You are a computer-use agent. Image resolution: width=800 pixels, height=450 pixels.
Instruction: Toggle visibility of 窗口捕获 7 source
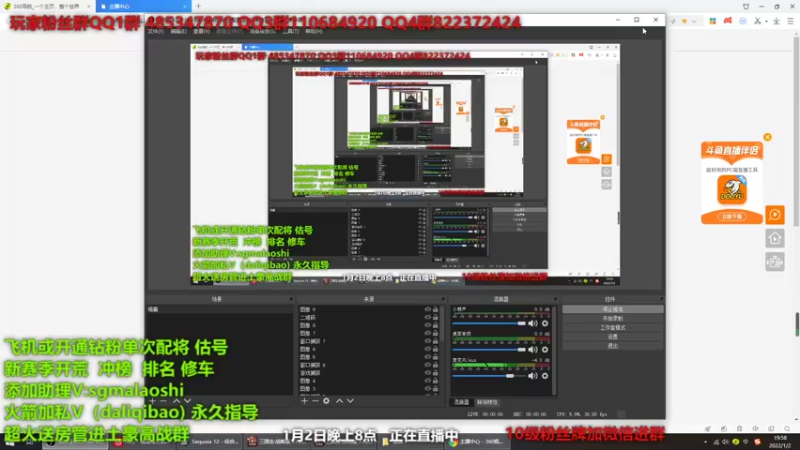428,341
